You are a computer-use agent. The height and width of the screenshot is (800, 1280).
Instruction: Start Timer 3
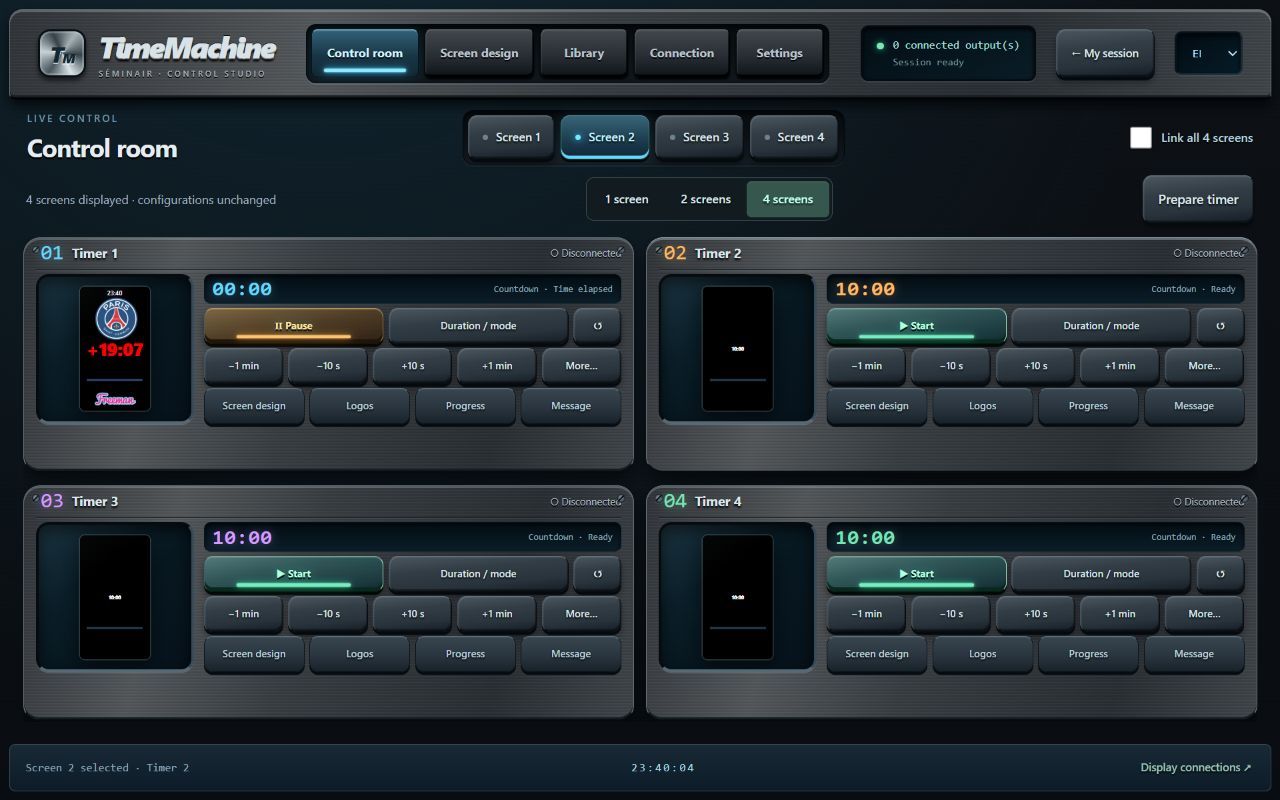pyautogui.click(x=294, y=574)
